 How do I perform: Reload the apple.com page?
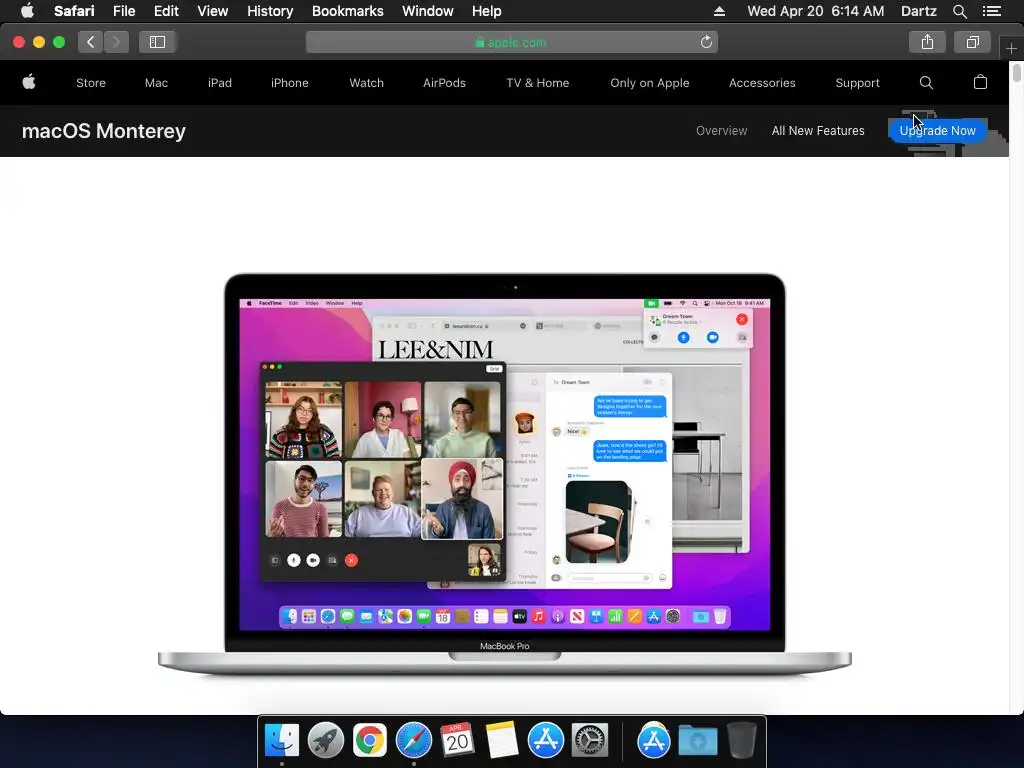706,42
